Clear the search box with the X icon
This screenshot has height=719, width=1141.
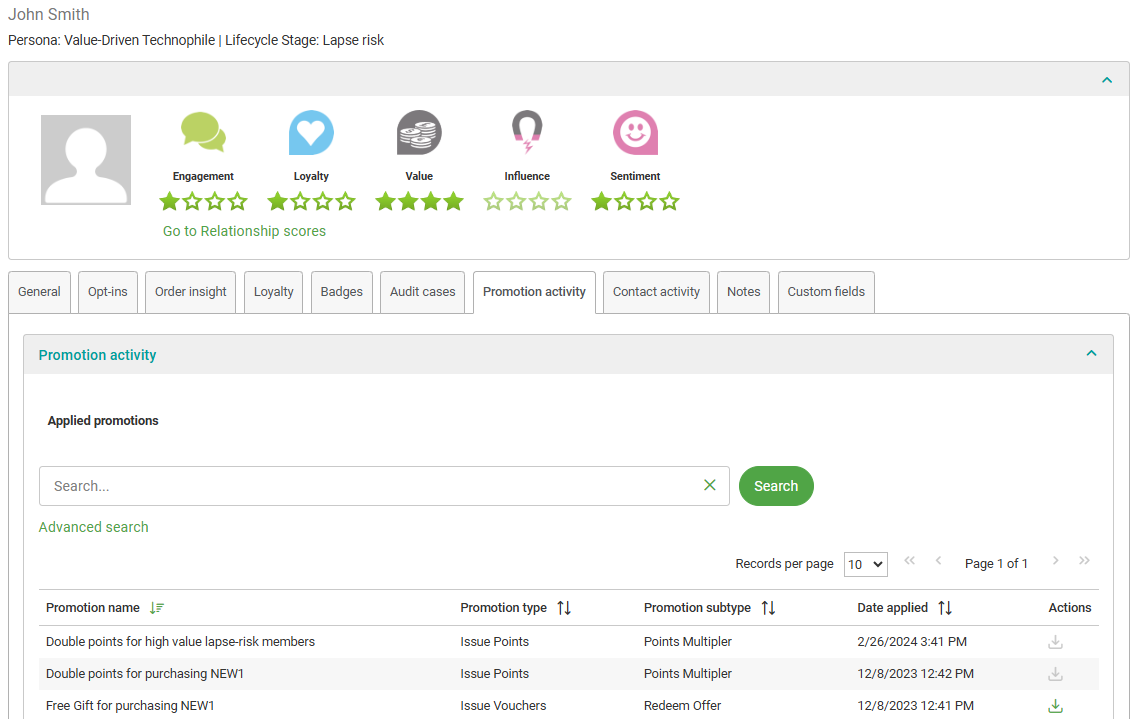pyautogui.click(x=710, y=485)
